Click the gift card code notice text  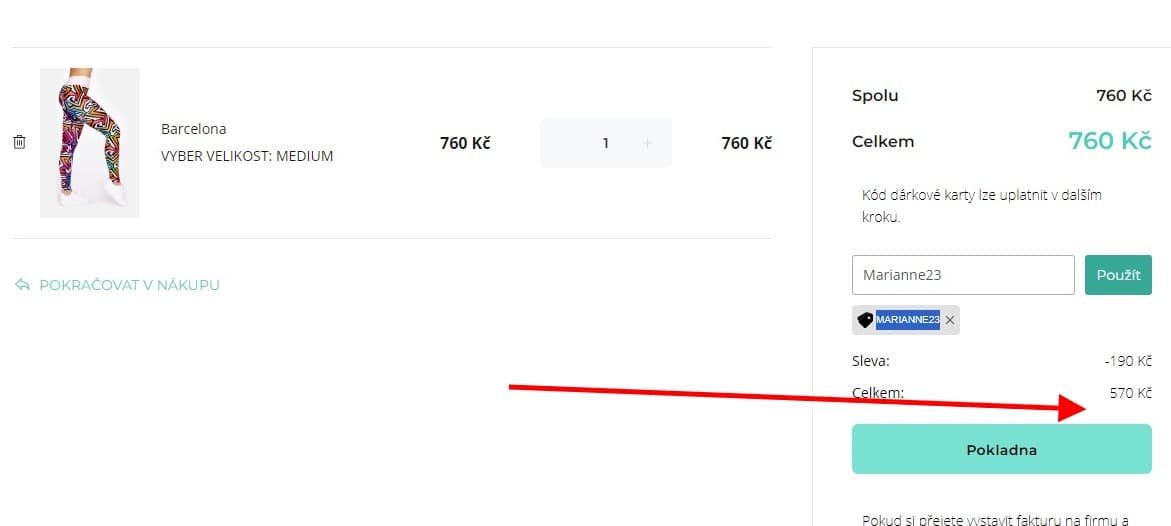[981, 206]
